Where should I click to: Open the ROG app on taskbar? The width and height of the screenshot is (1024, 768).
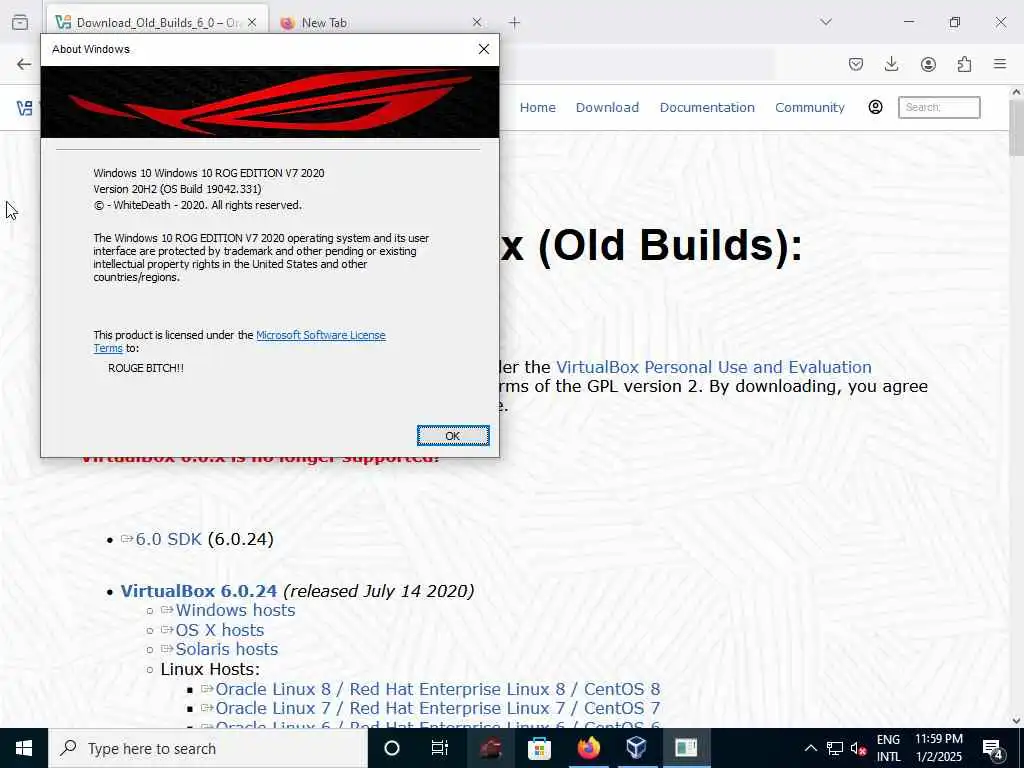490,748
